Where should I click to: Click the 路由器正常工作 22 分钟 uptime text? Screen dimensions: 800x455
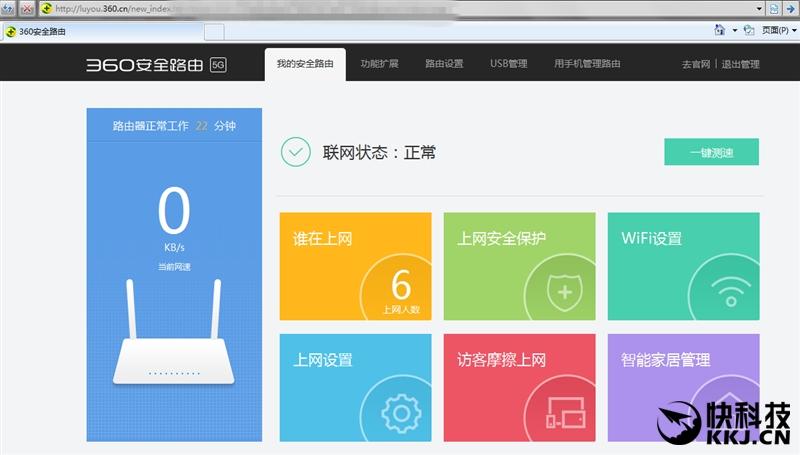coord(174,126)
